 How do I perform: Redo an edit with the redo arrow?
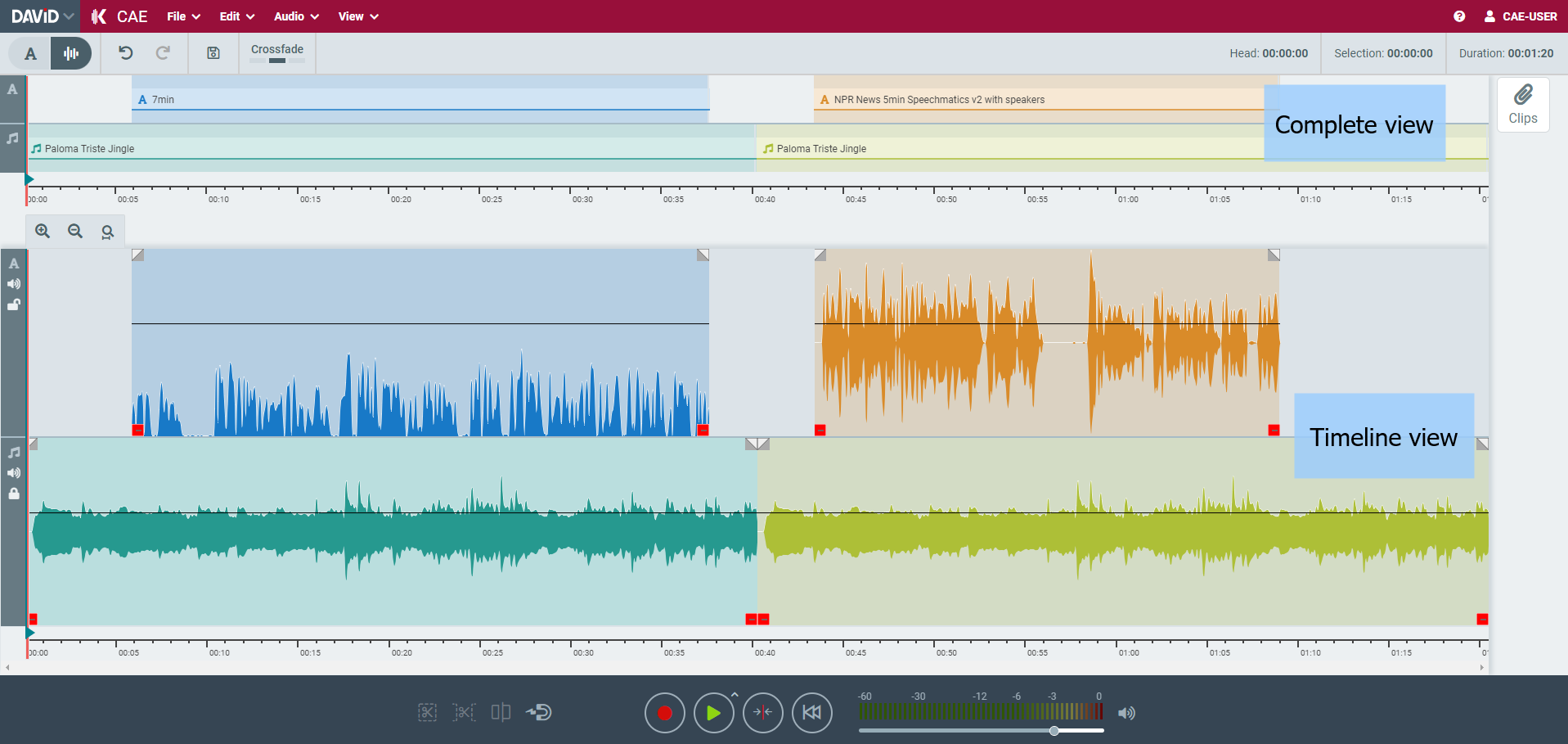click(x=164, y=52)
